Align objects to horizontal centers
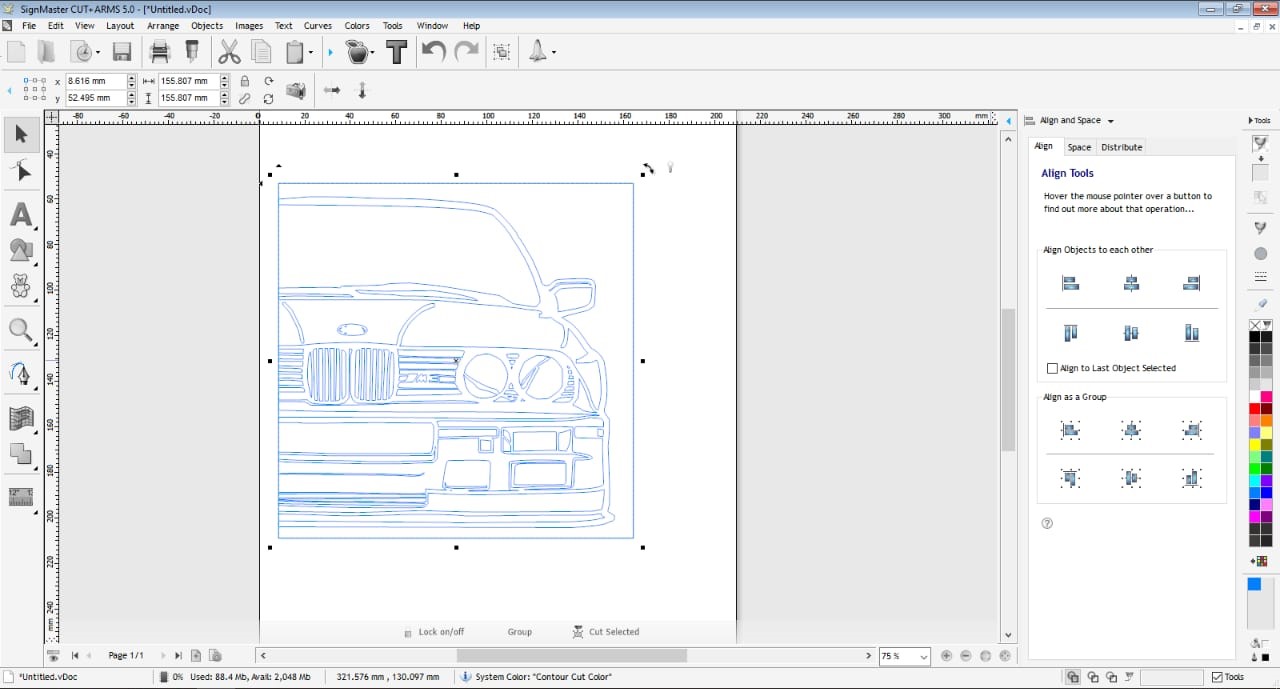The width and height of the screenshot is (1280, 689). 1131,284
